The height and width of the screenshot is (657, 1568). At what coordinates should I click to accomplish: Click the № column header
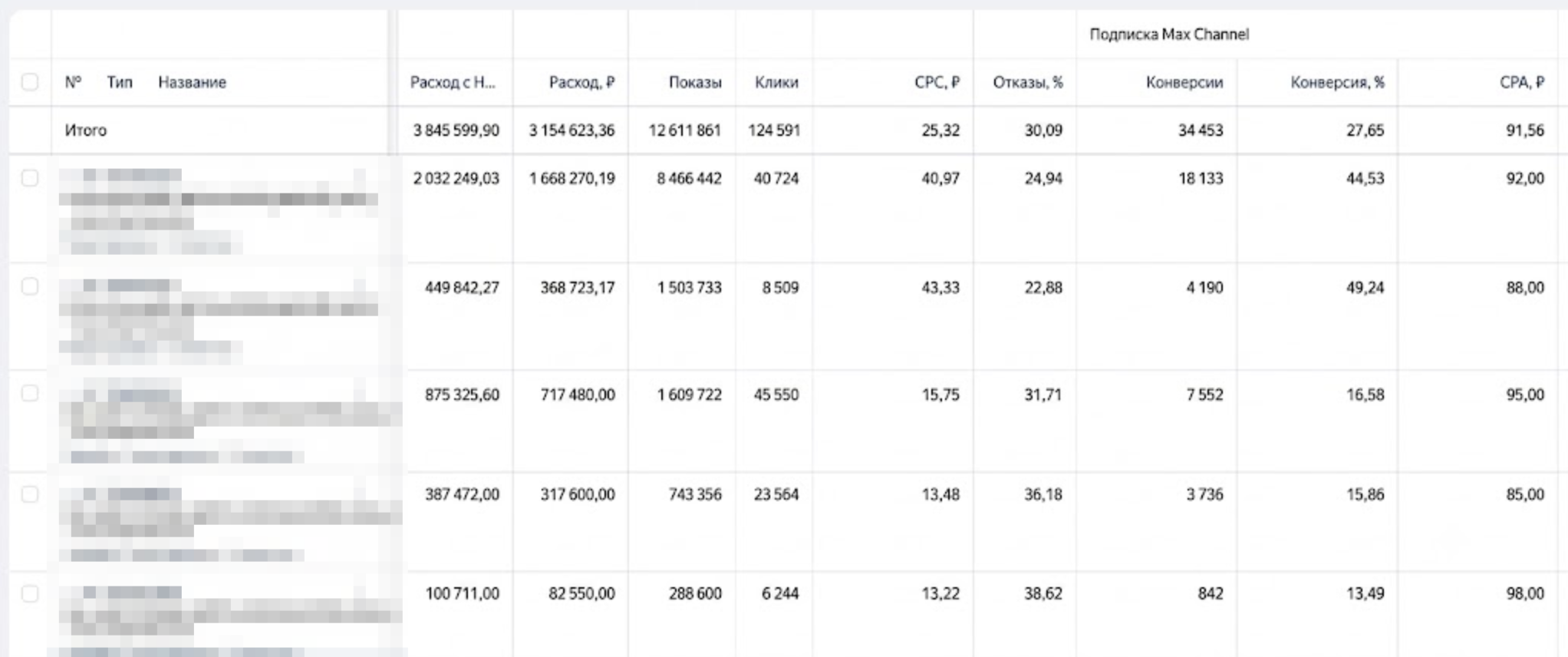click(73, 82)
